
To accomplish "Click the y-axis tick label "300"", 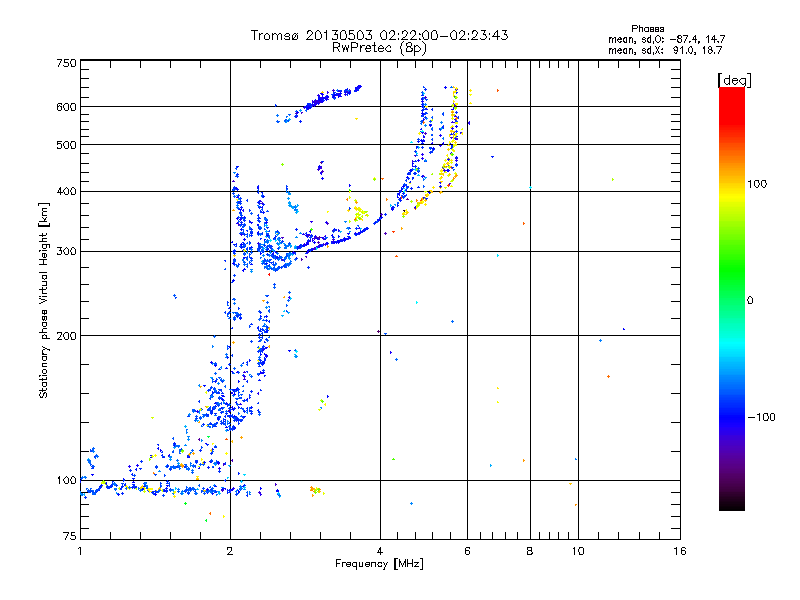I will click(66, 252).
